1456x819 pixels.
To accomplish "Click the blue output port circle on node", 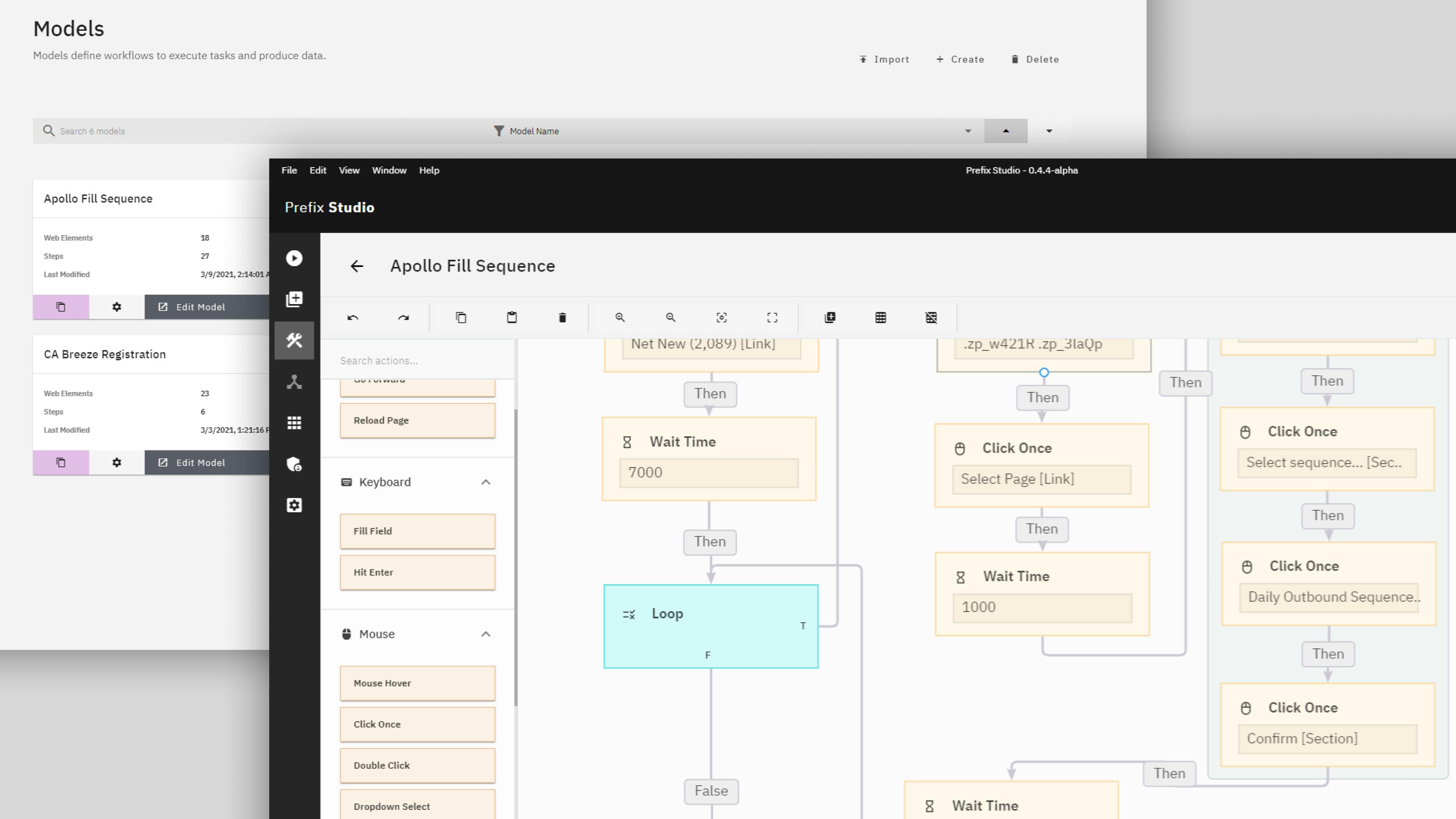I will tap(1044, 372).
